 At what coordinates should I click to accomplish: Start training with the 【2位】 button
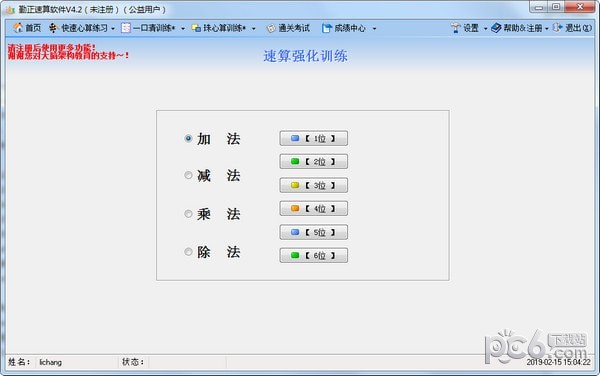click(x=314, y=161)
